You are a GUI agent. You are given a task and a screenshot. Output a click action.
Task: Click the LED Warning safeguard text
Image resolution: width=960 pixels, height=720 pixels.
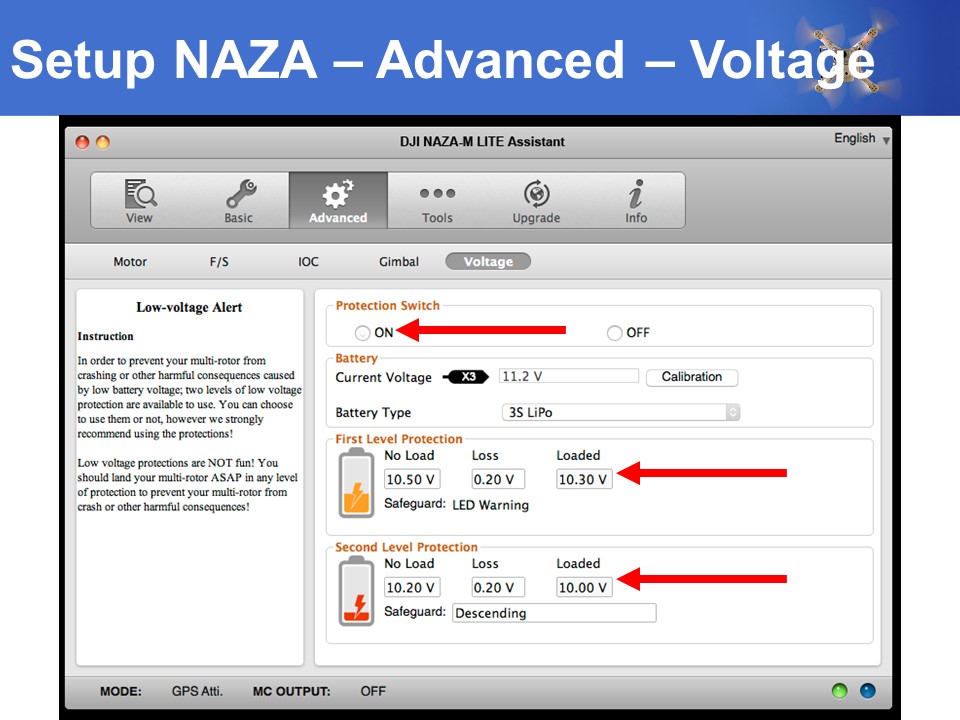490,505
